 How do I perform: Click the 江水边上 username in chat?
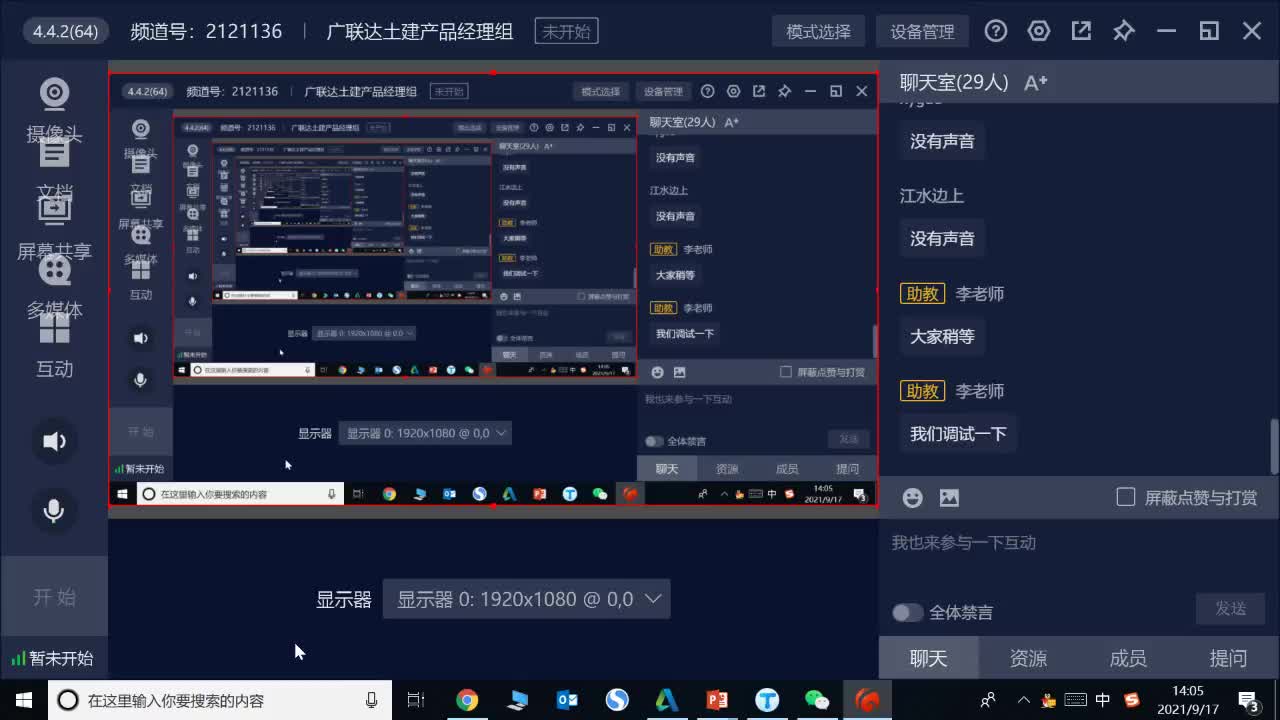pyautogui.click(x=932, y=196)
